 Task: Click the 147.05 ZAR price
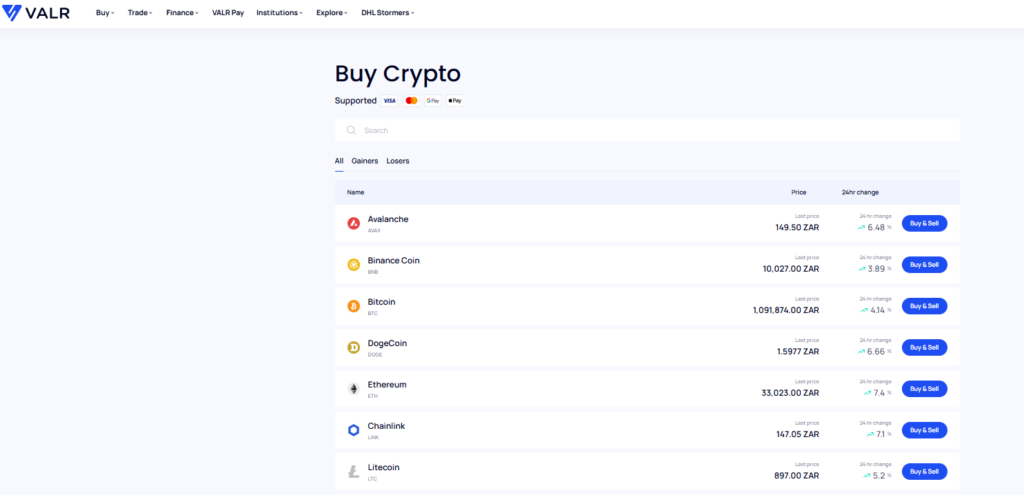point(797,434)
